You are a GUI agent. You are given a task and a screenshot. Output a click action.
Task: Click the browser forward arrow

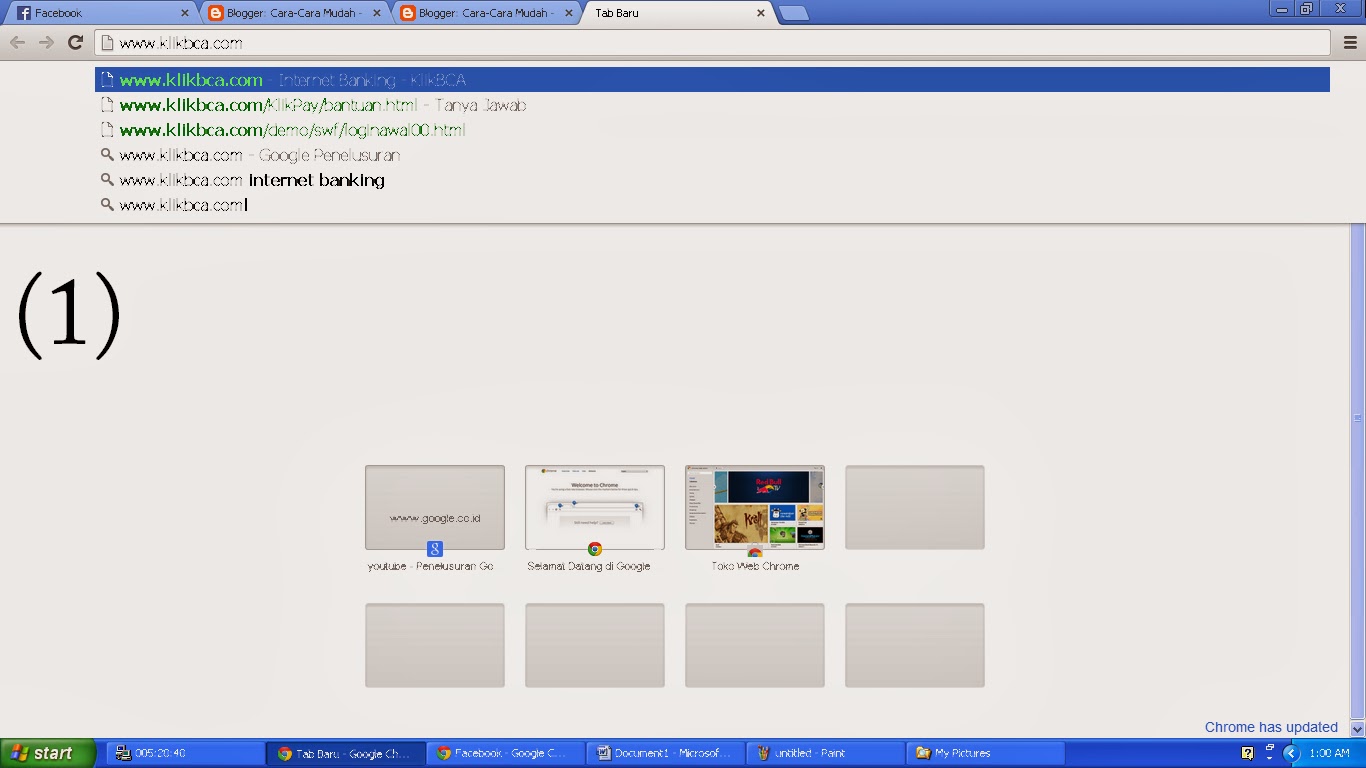pos(46,42)
